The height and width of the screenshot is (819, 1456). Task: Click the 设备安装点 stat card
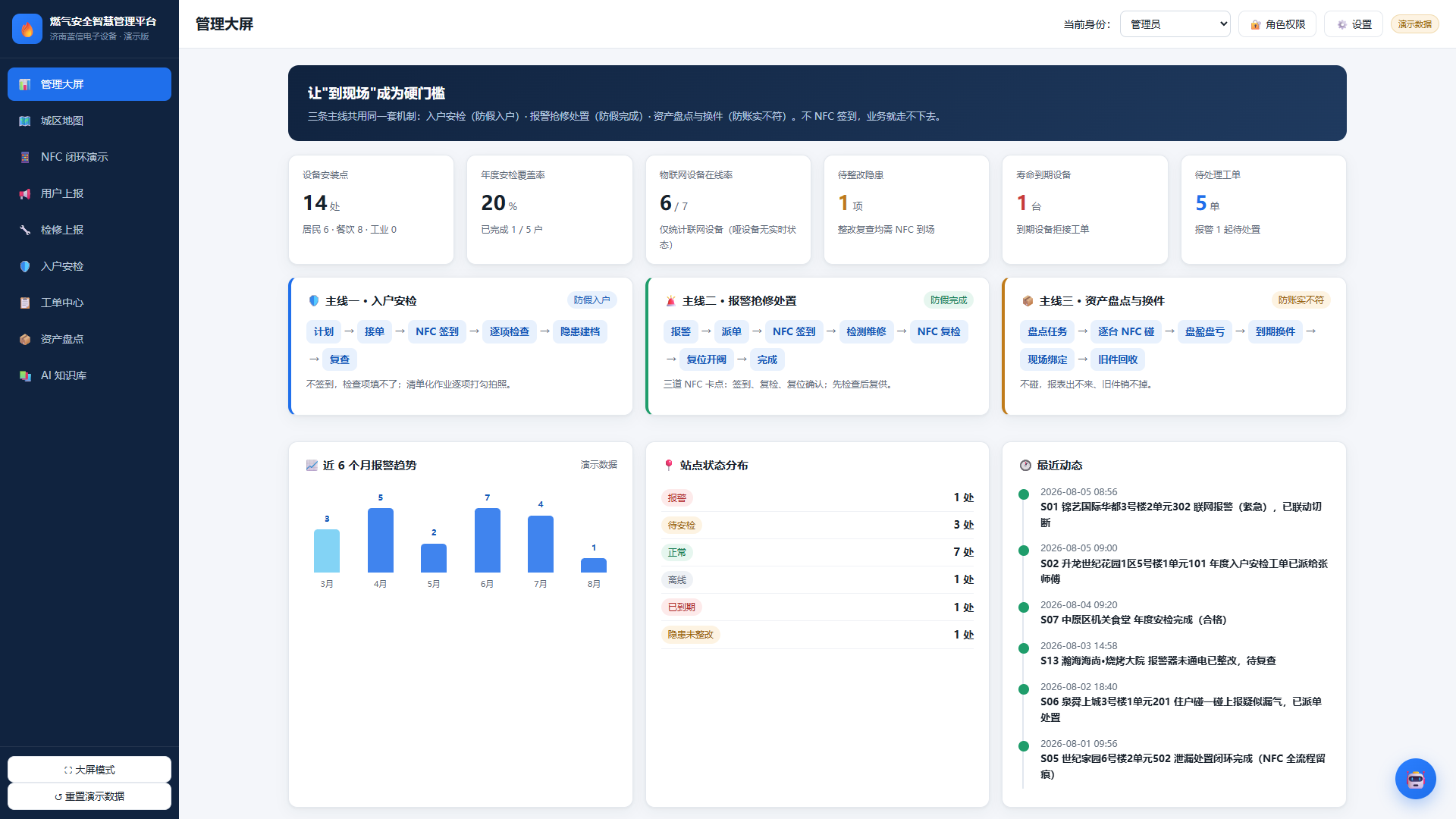coord(371,210)
